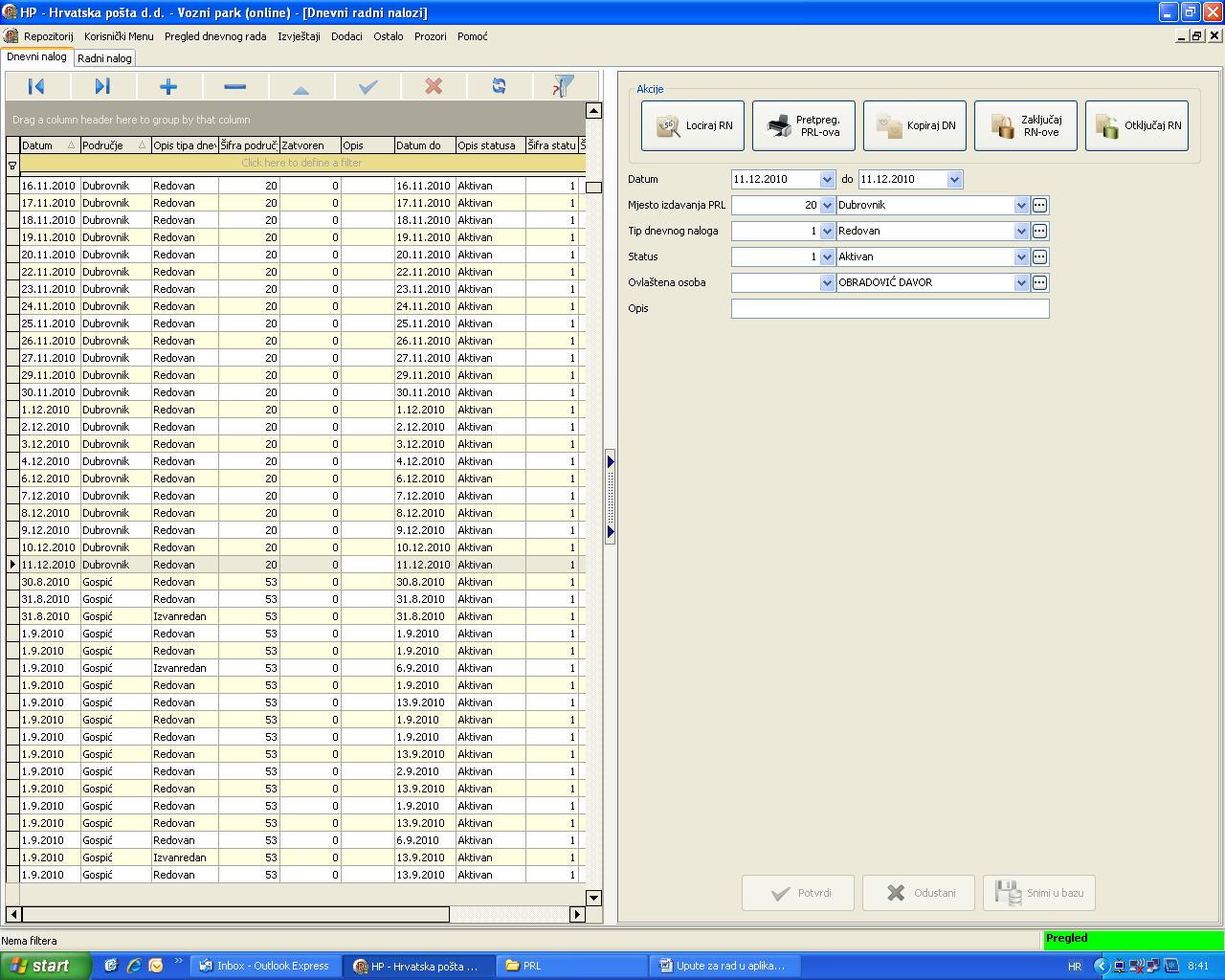Image resolution: width=1225 pixels, height=980 pixels.
Task: Click grid horizontal scrollbar right arrow
Action: [x=577, y=914]
